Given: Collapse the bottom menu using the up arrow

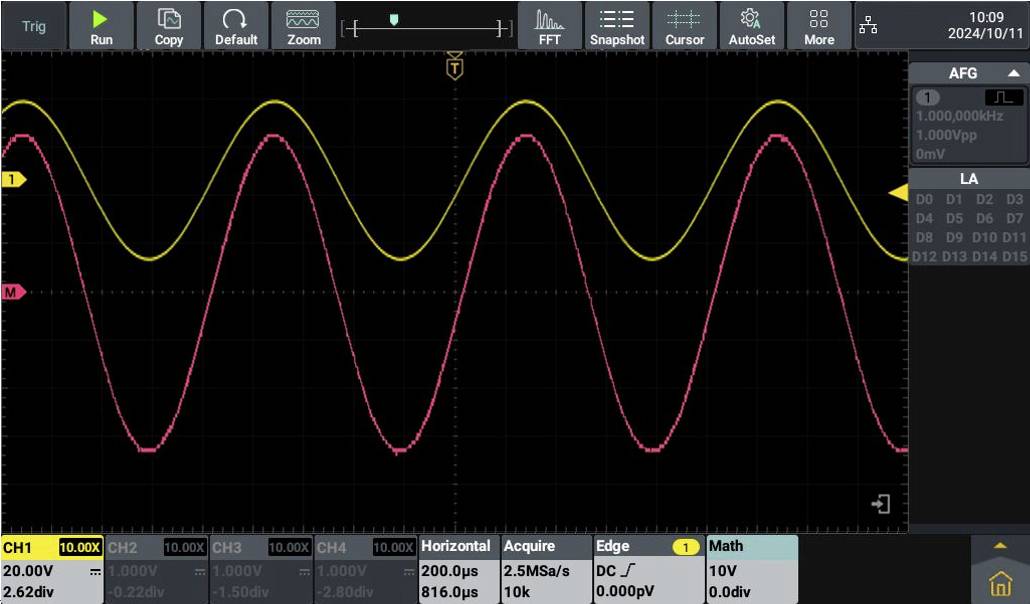Looking at the screenshot, I should click(x=1001, y=545).
